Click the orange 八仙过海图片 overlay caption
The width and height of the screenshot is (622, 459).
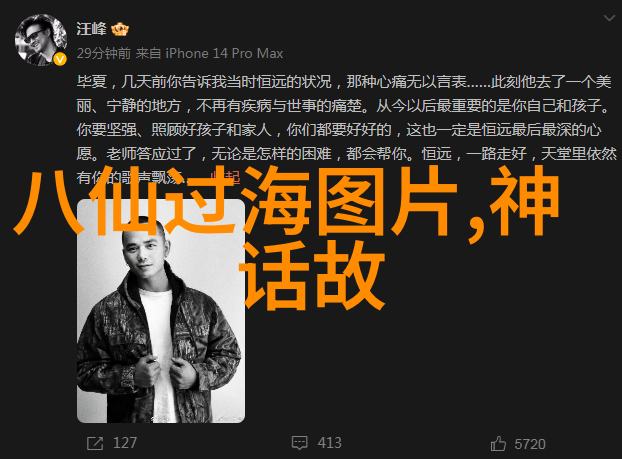tap(236, 200)
